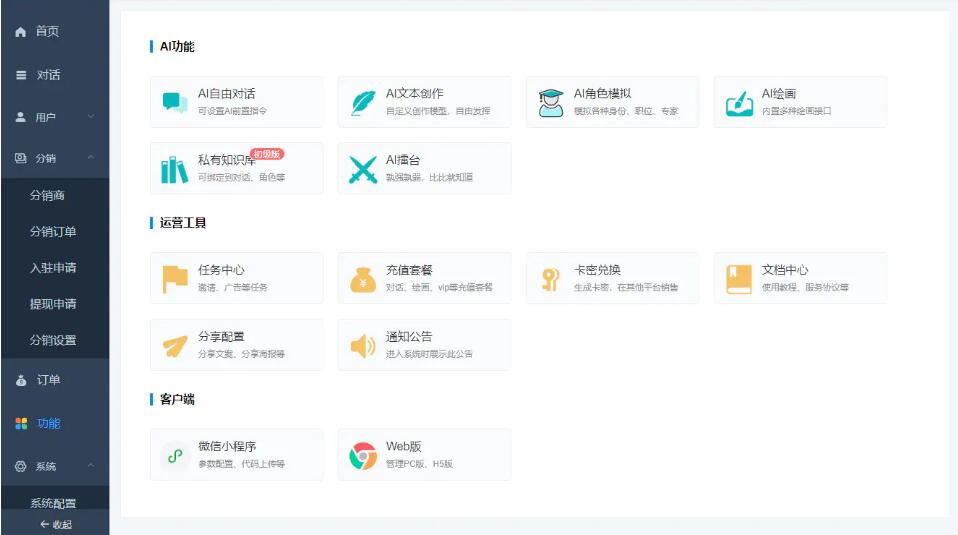Open the 通知公告 announcement card

[424, 345]
